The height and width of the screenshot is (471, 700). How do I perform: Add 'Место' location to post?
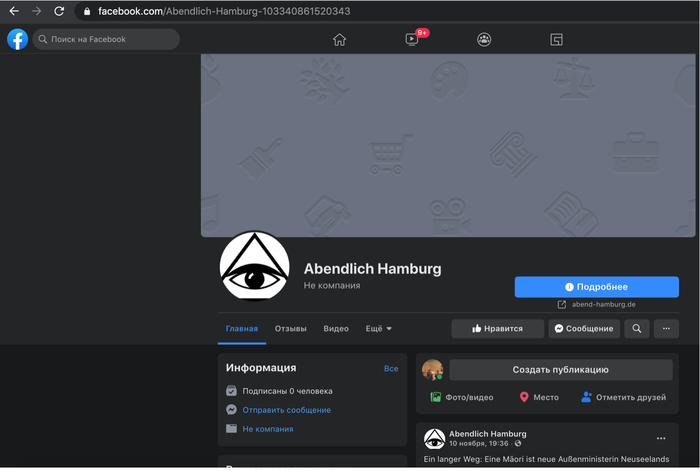pyautogui.click(x=539, y=397)
